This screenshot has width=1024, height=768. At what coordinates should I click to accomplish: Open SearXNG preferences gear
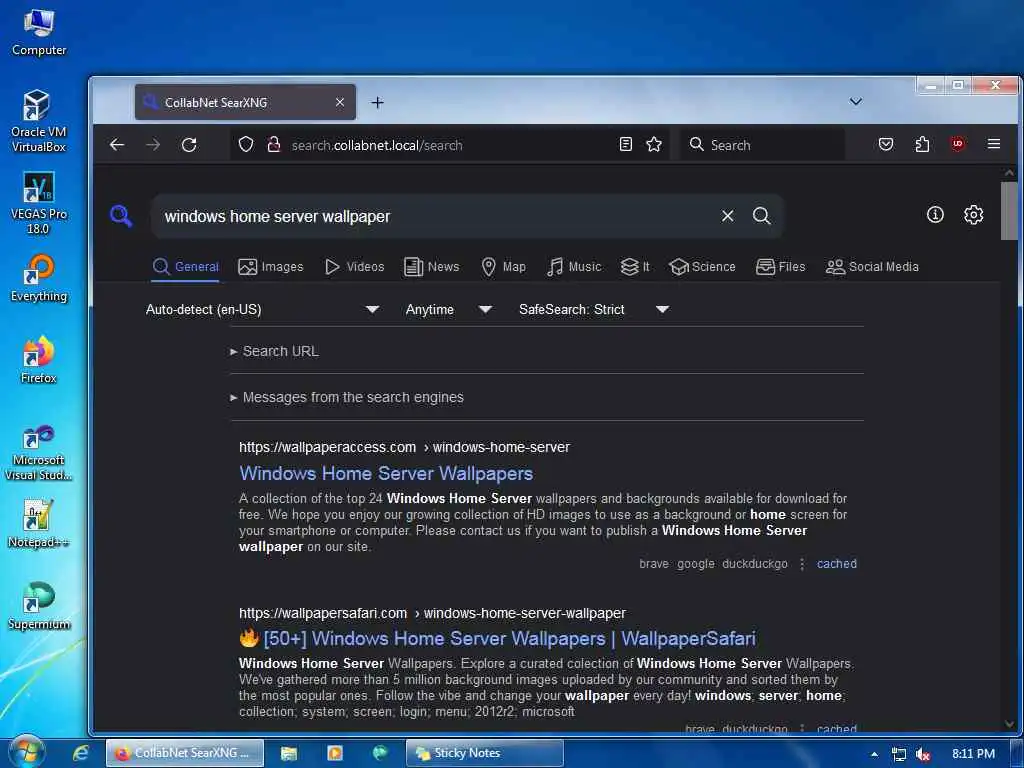[x=973, y=214]
